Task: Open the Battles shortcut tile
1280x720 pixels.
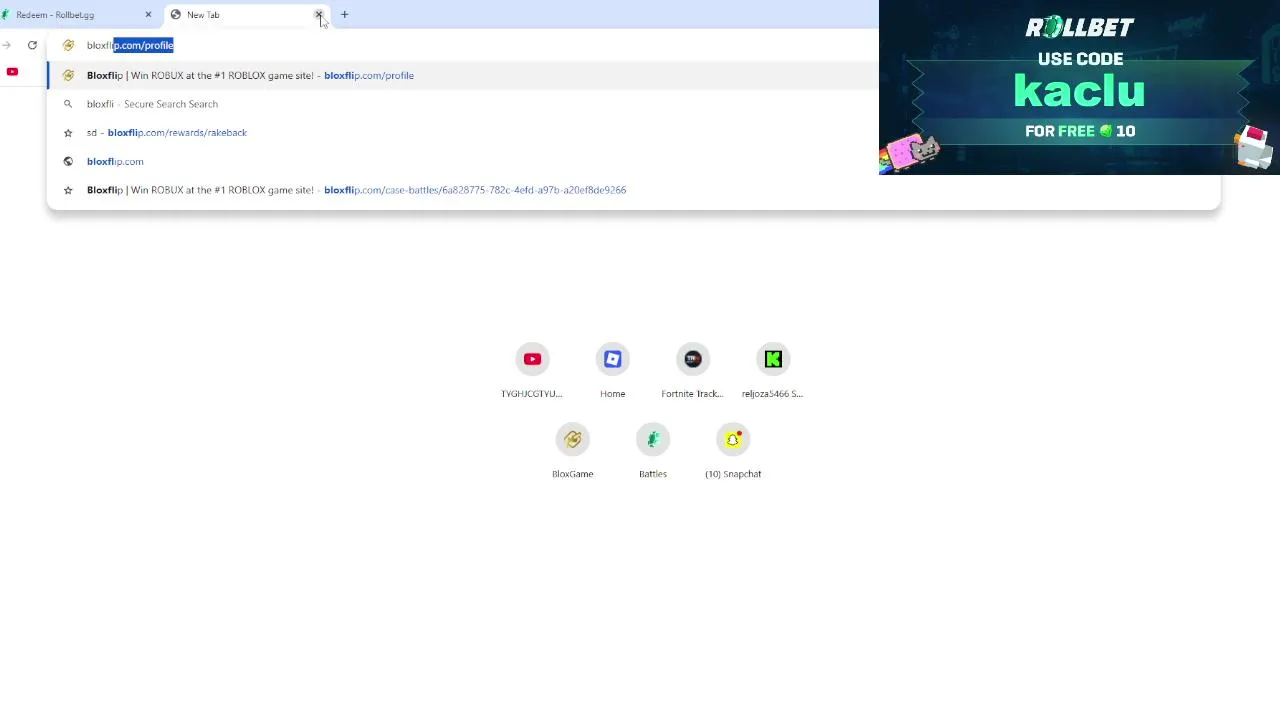Action: click(653, 451)
